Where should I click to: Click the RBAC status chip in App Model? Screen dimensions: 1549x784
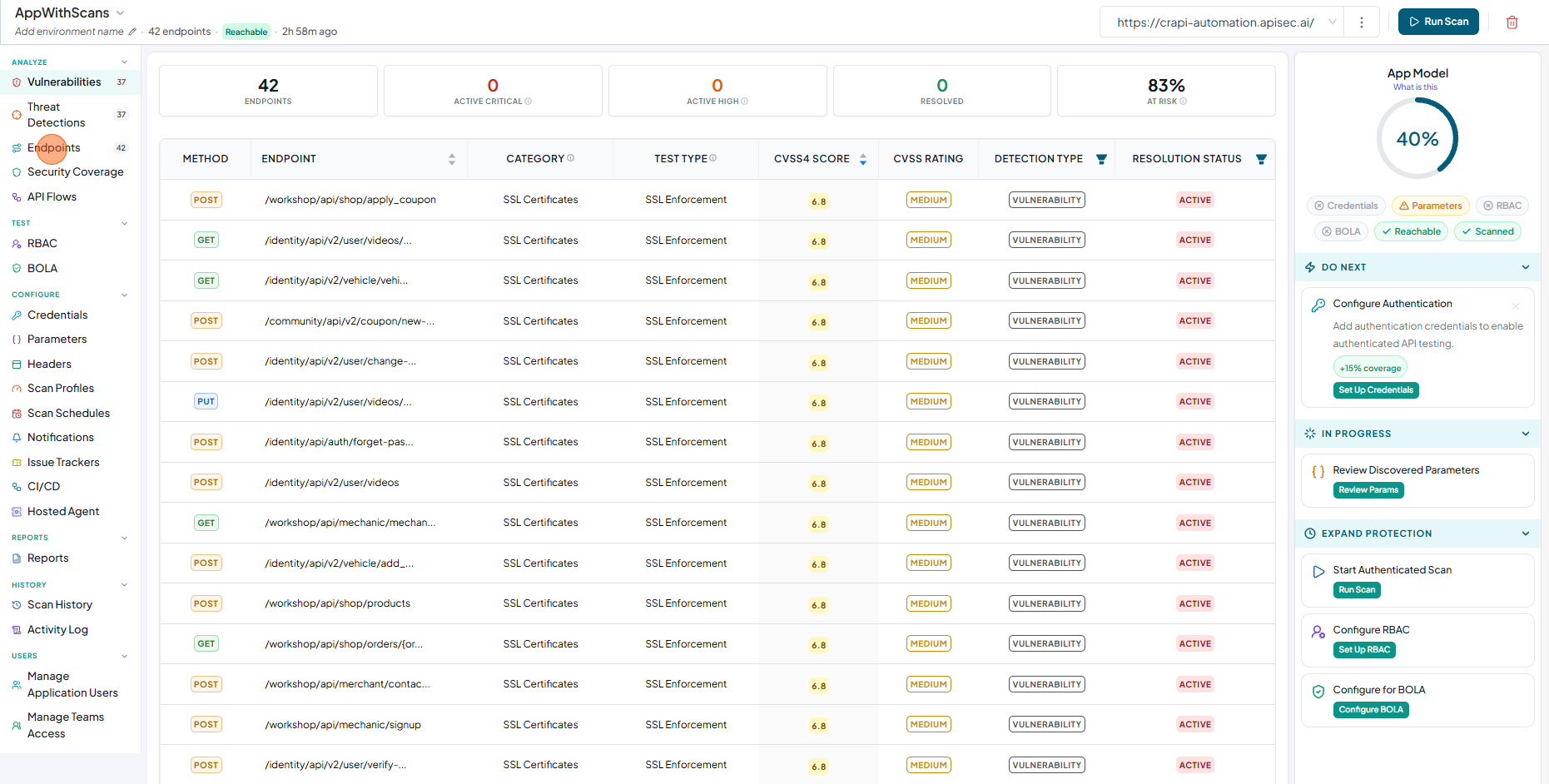point(1502,206)
